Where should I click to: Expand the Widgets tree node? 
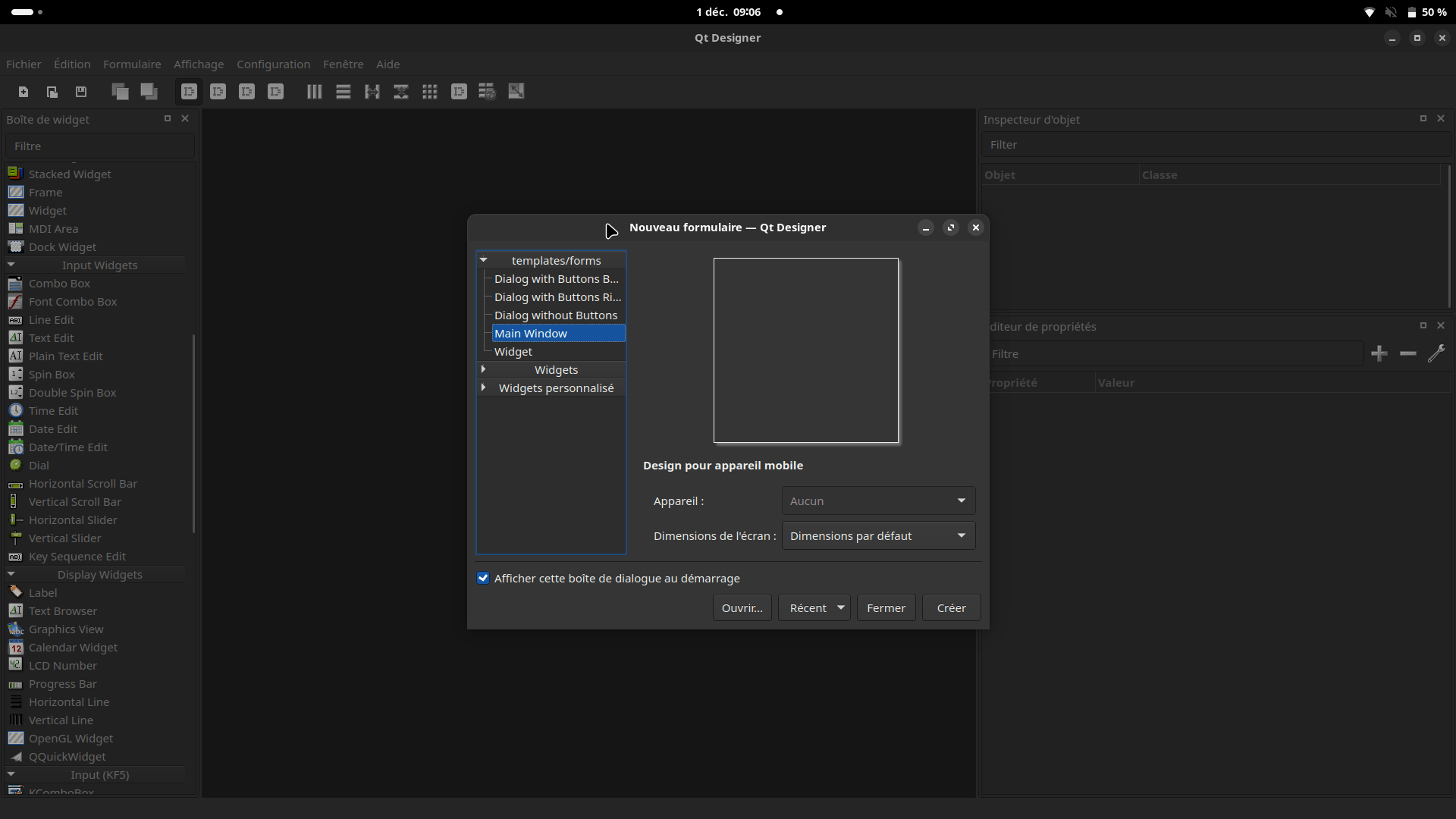pos(484,369)
